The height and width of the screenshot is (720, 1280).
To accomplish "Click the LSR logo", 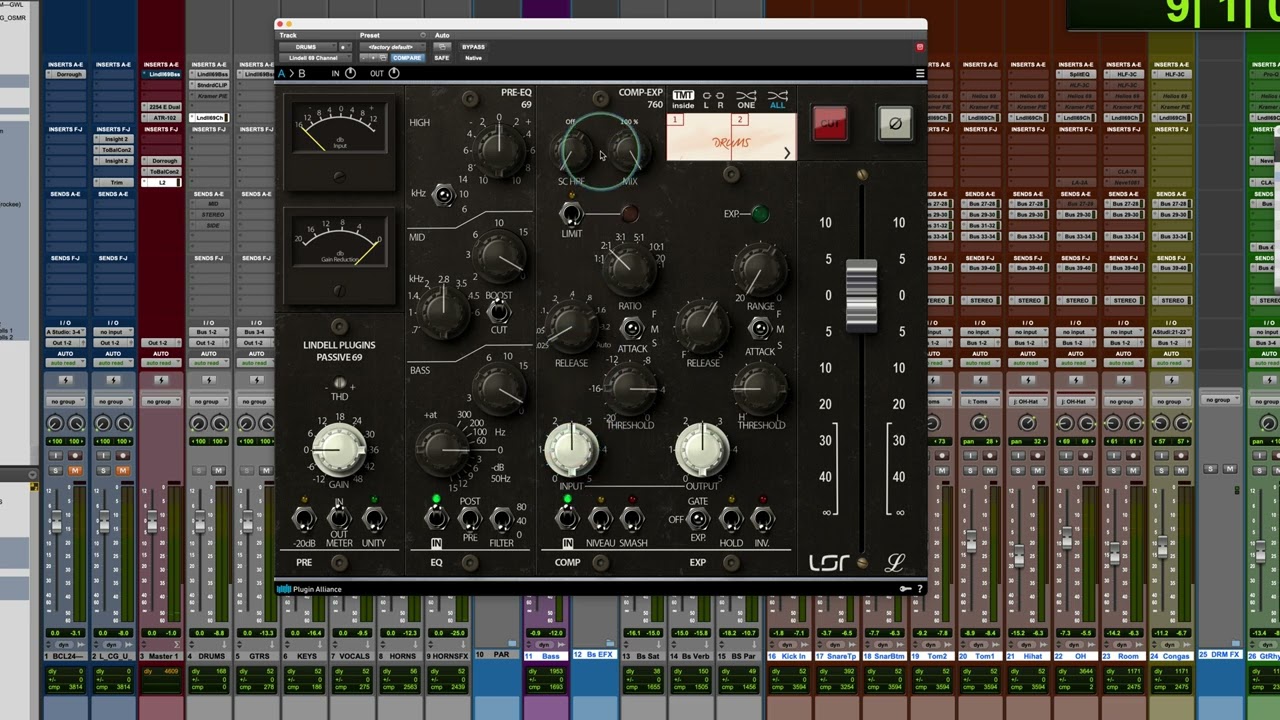I will (x=829, y=563).
